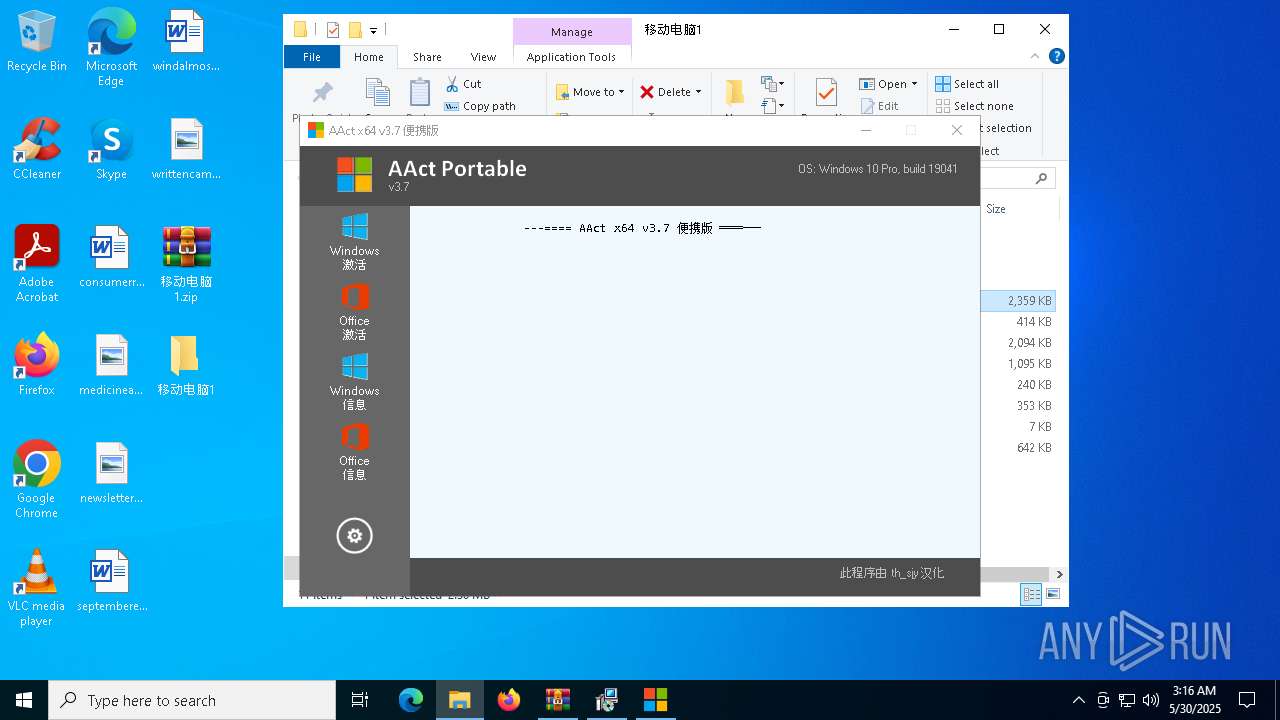Switch to the Home ribbon tab
Image resolution: width=1280 pixels, height=720 pixels.
(369, 57)
